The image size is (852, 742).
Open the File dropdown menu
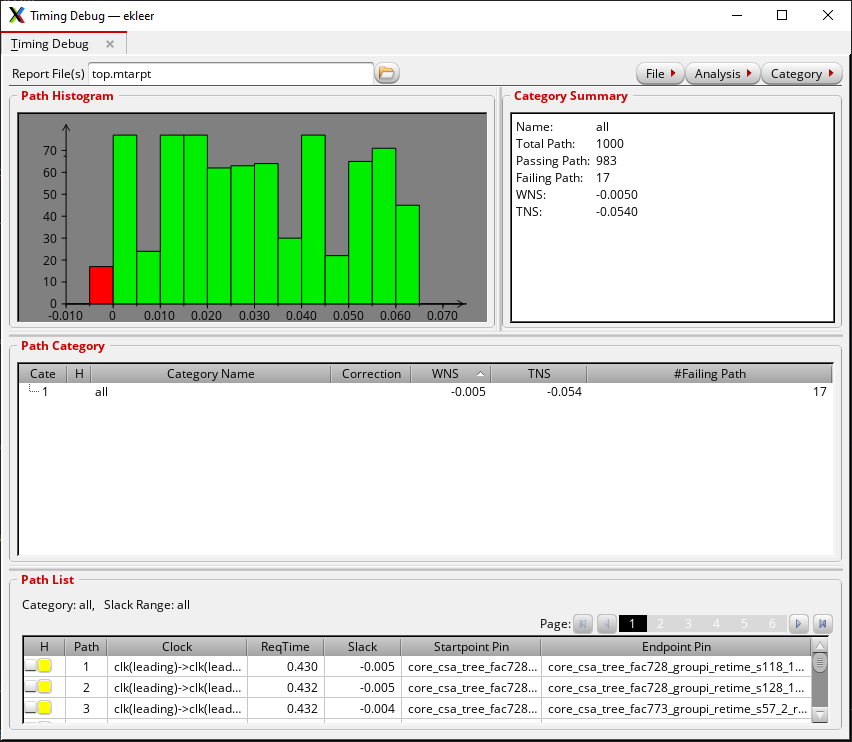coord(660,73)
